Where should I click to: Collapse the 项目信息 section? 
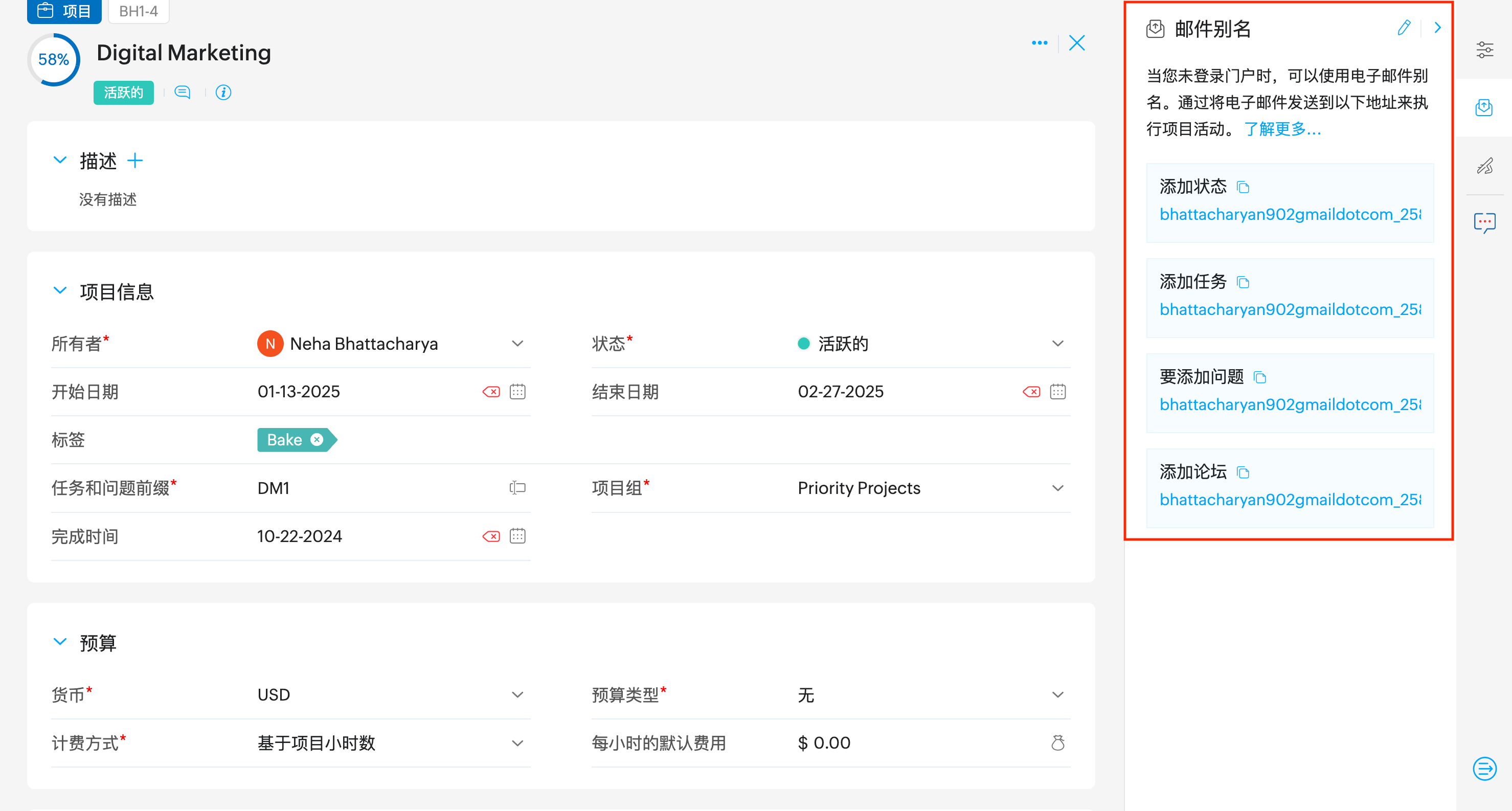pos(60,290)
